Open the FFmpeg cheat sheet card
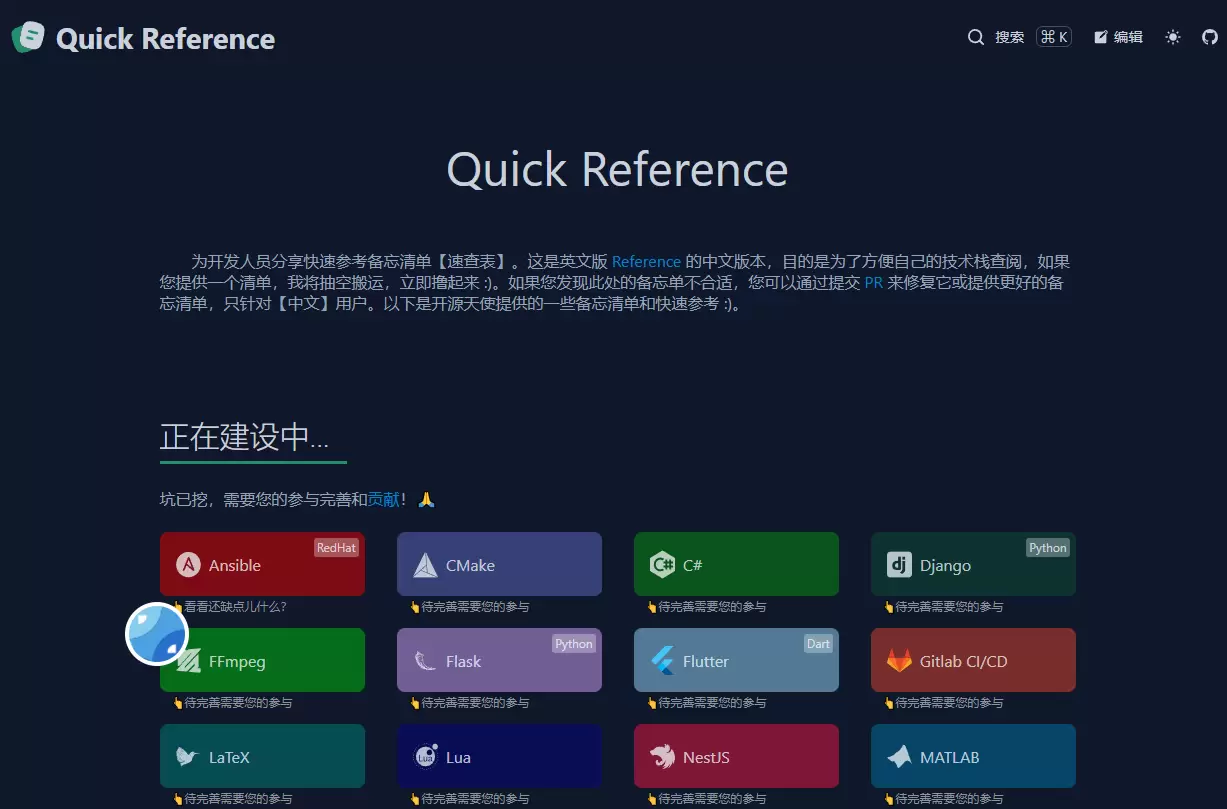Viewport: 1227px width, 809px height. (x=262, y=660)
